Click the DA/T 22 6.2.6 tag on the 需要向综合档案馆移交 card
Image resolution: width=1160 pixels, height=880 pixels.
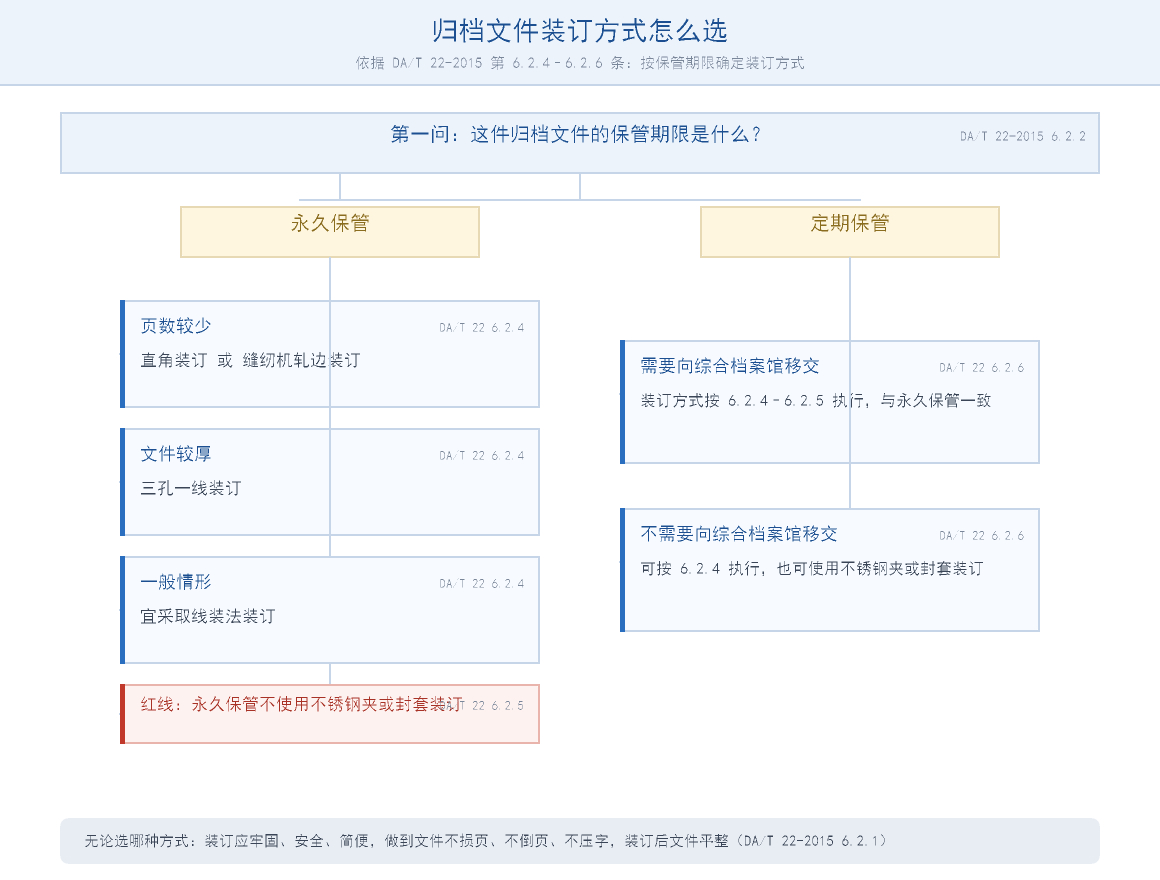pyautogui.click(x=982, y=368)
